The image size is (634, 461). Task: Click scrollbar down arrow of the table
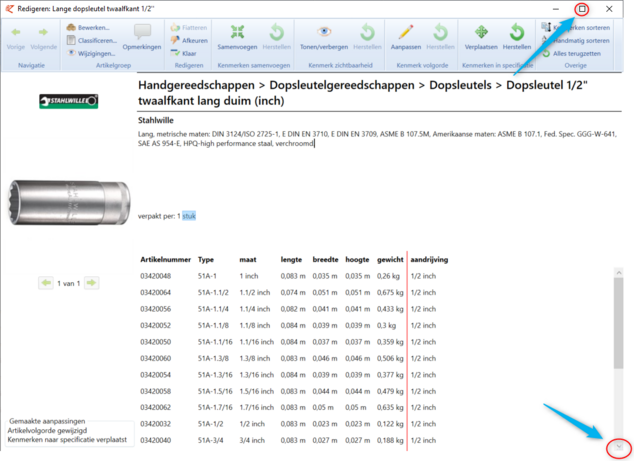[619, 446]
